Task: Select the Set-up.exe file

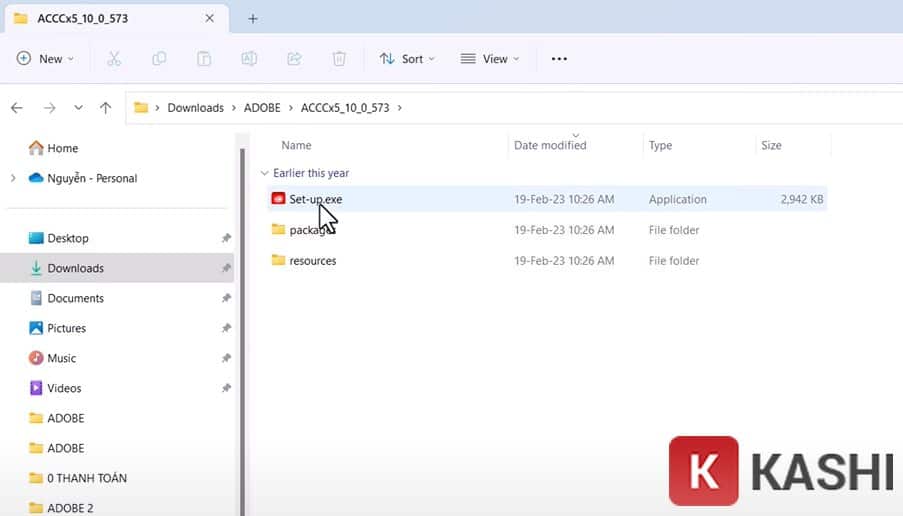Action: [547, 199]
